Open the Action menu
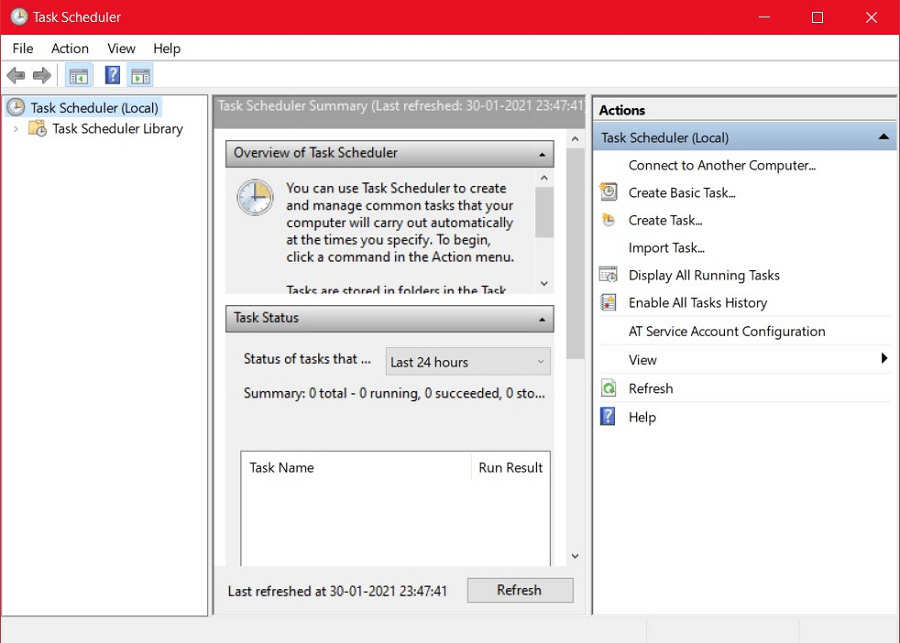 (x=70, y=48)
